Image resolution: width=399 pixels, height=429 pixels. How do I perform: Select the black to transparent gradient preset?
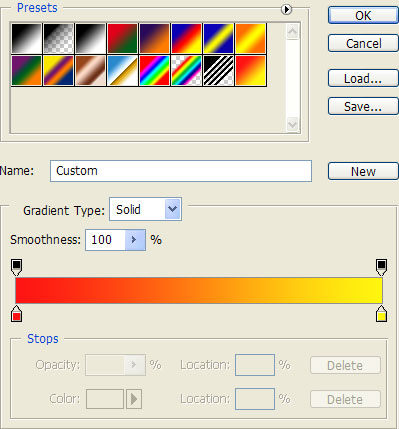(x=58, y=38)
